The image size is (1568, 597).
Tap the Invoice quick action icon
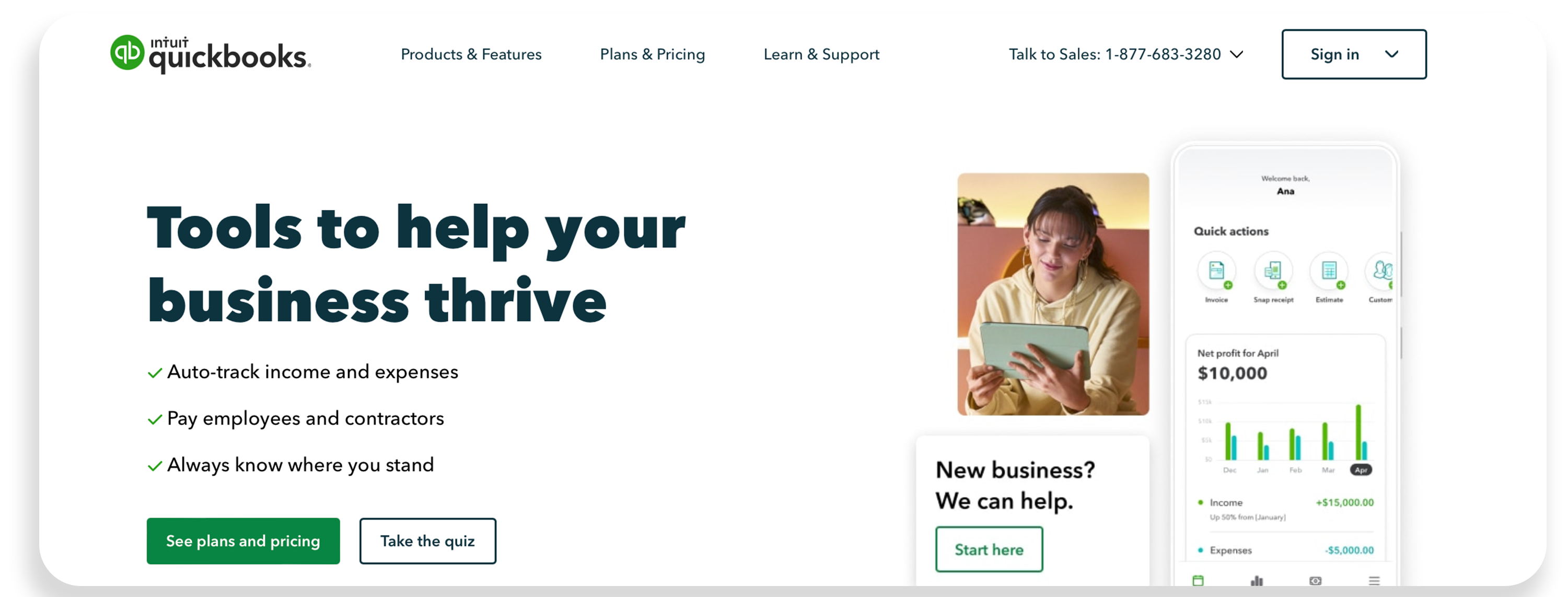point(1216,271)
